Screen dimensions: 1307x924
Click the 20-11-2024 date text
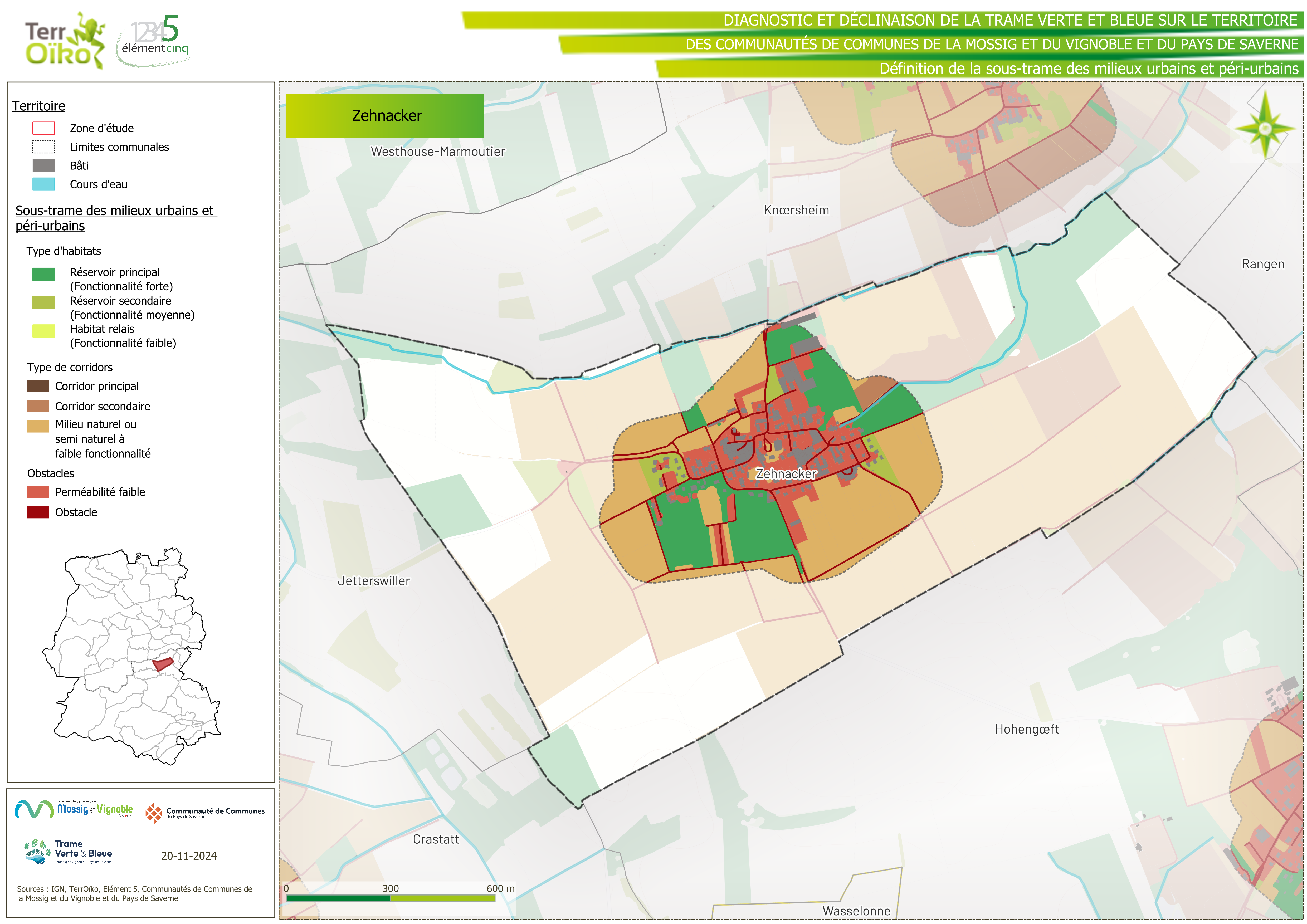188,856
